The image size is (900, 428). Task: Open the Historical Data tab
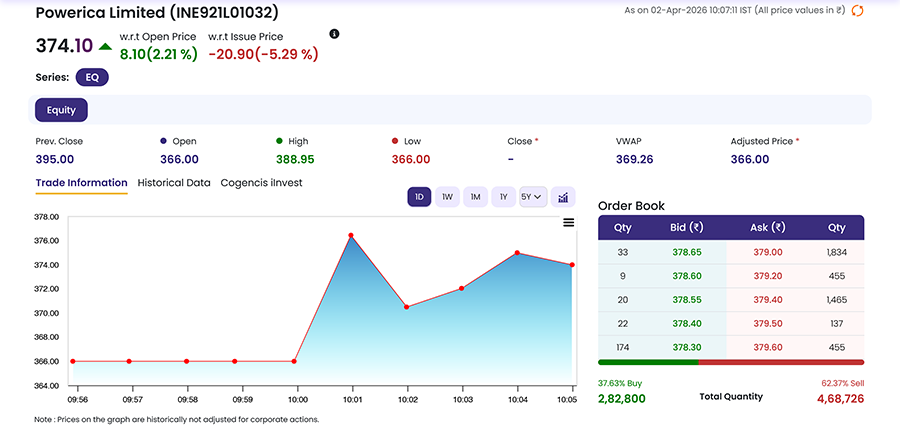(x=174, y=183)
